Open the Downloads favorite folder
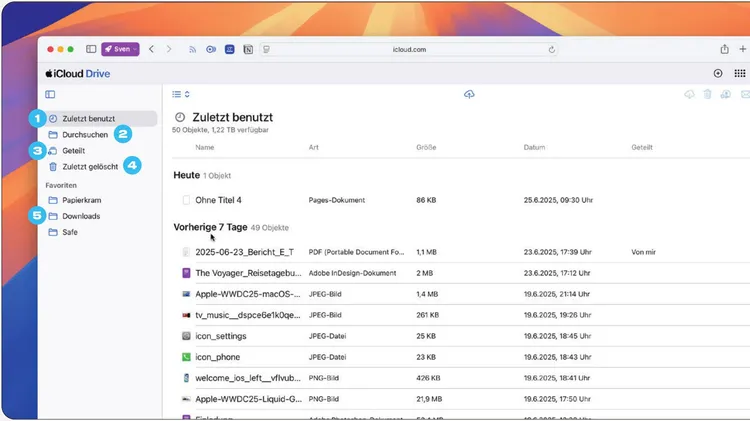The height and width of the screenshot is (421, 750). [x=81, y=216]
